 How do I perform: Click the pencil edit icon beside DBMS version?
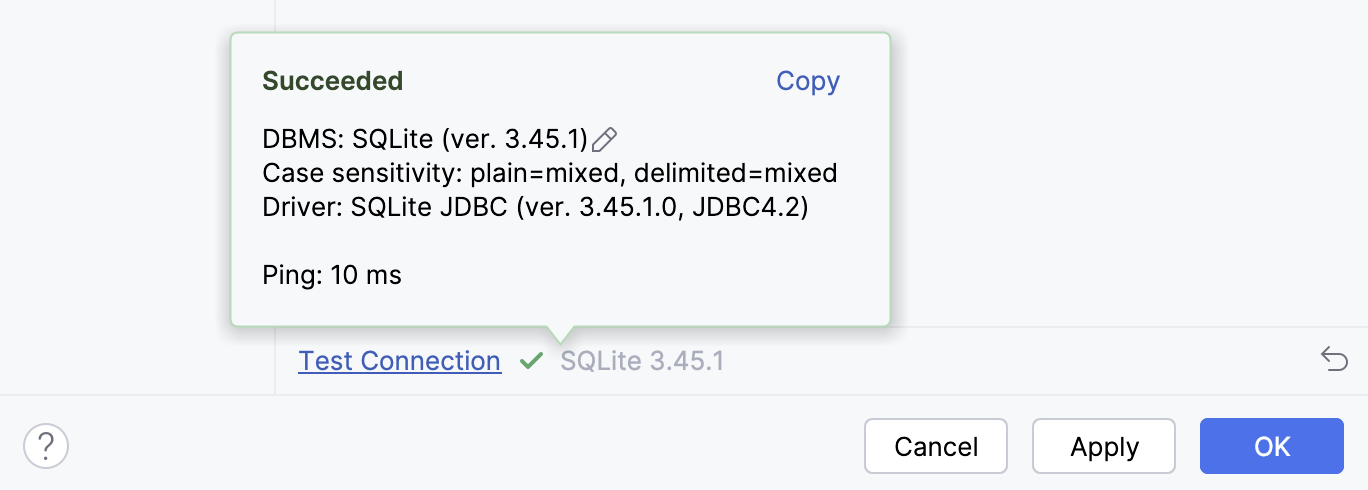click(x=605, y=140)
